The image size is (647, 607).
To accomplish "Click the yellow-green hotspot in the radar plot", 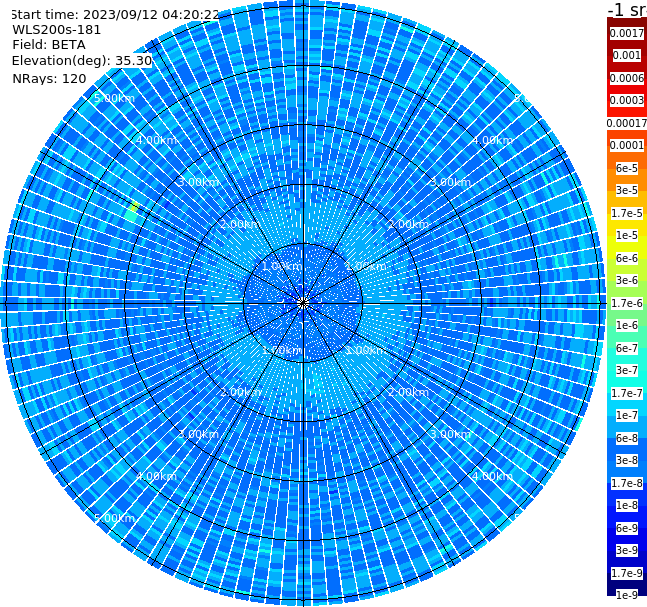I will tap(134, 208).
